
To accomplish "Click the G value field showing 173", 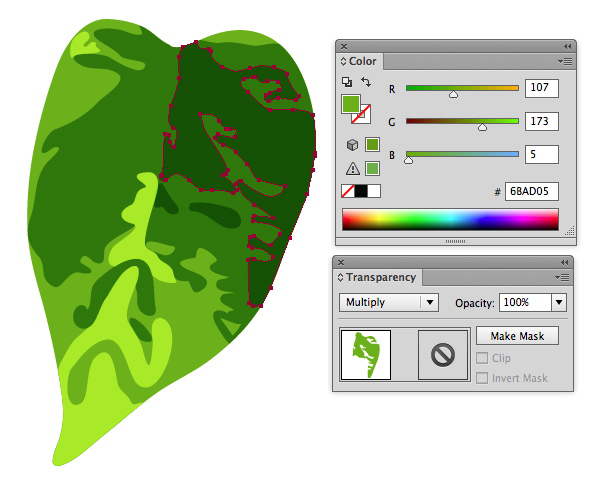I will [541, 121].
